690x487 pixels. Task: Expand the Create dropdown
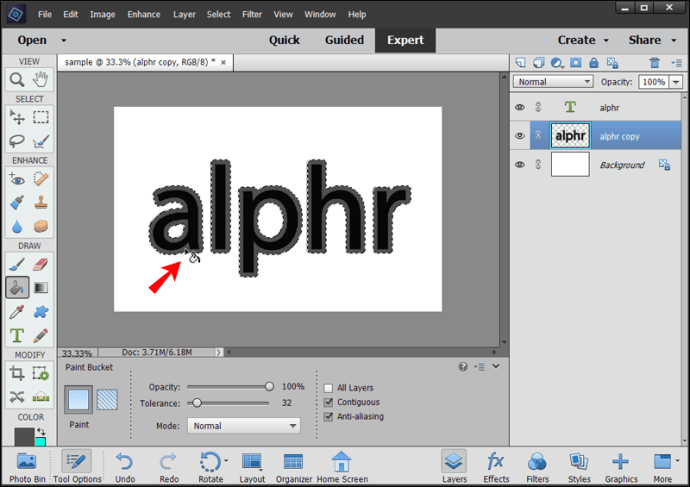click(x=606, y=40)
